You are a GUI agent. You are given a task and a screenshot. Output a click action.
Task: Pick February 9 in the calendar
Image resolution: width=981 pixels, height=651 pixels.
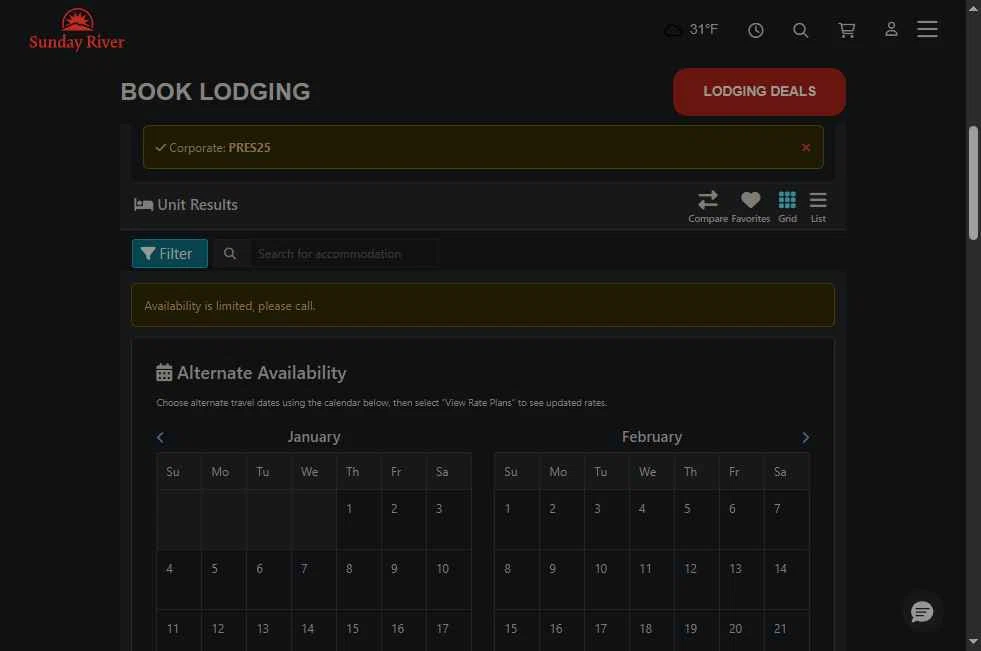click(x=562, y=580)
